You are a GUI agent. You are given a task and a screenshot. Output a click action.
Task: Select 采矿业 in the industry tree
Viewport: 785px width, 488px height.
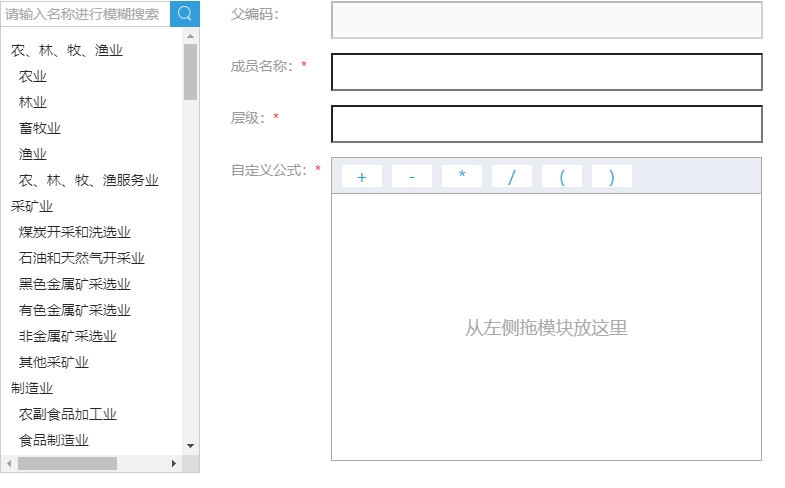(32, 206)
